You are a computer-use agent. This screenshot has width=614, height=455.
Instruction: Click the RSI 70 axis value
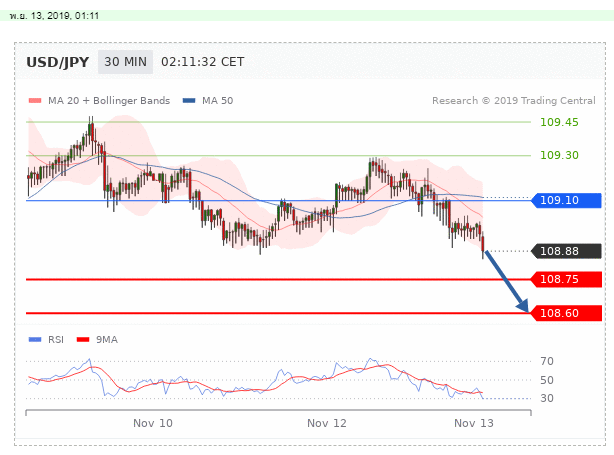547,361
